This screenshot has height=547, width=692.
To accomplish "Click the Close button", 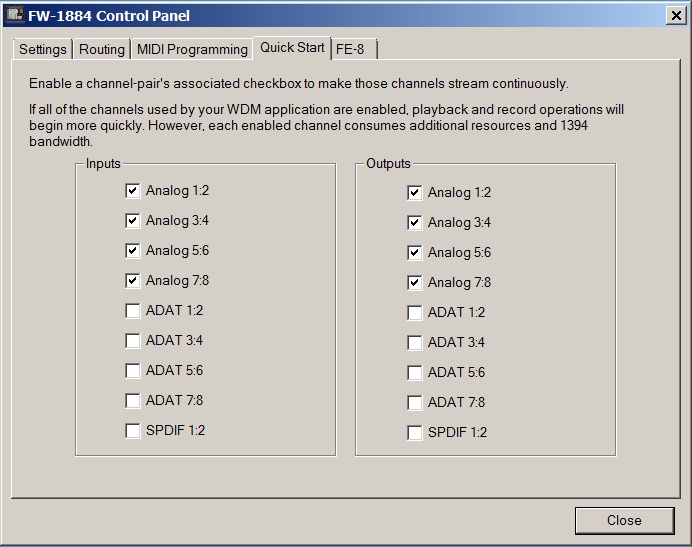I will 624,521.
